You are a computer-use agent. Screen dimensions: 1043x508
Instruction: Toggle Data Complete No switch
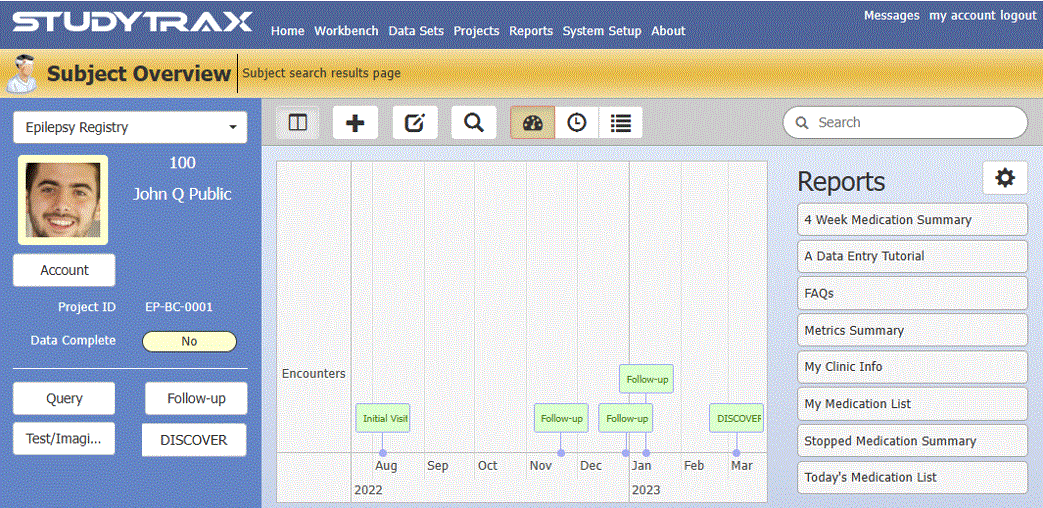point(190,341)
